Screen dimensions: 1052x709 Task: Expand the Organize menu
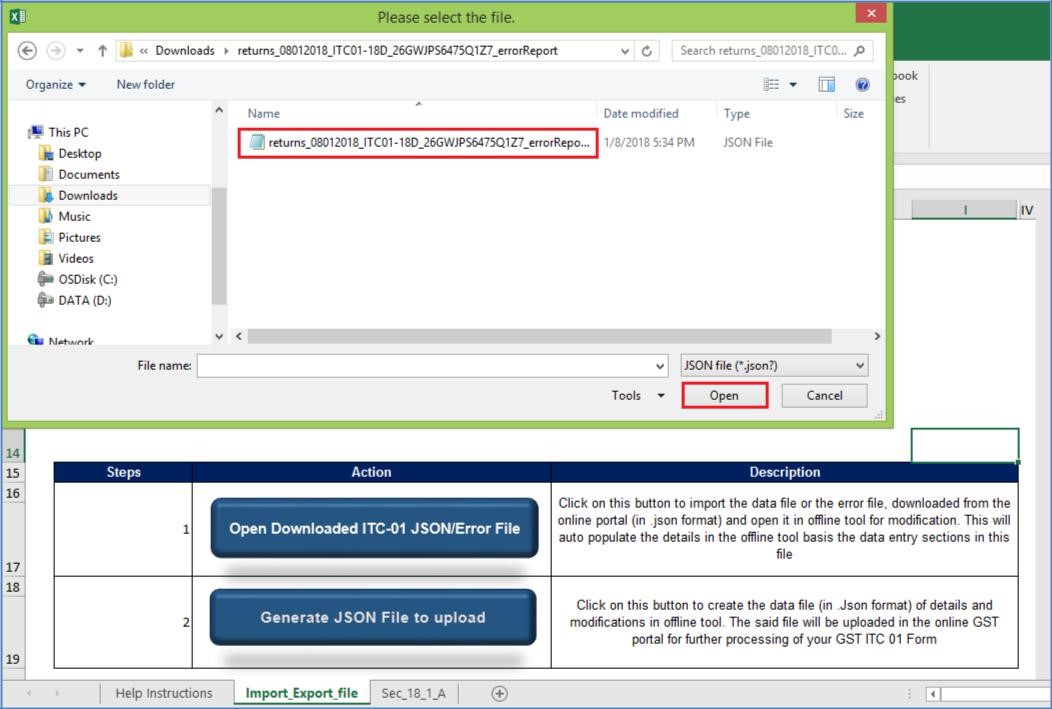pyautogui.click(x=54, y=84)
